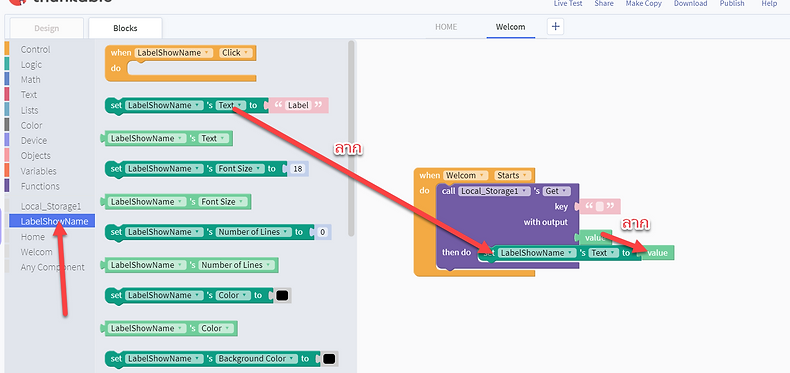Click the blocks palette vertical scrollbar
Screen dimensions: 790x373
(x=352, y=139)
